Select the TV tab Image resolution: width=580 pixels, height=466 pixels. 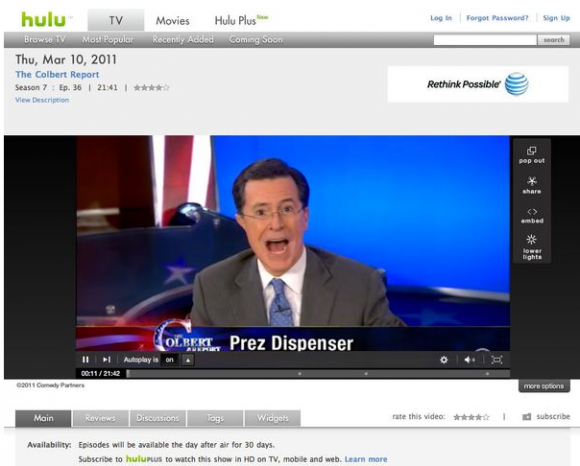tap(116, 20)
